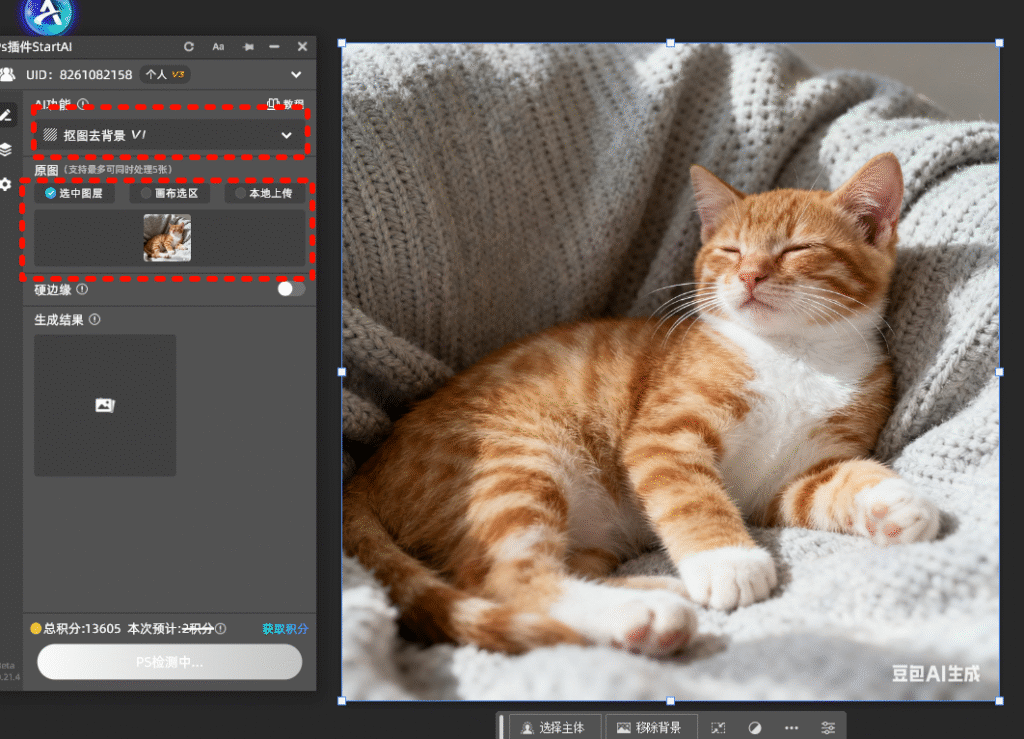The width and height of the screenshot is (1024, 739).
Task: Open the sliders properties icon in the taskbar
Action: tap(828, 728)
